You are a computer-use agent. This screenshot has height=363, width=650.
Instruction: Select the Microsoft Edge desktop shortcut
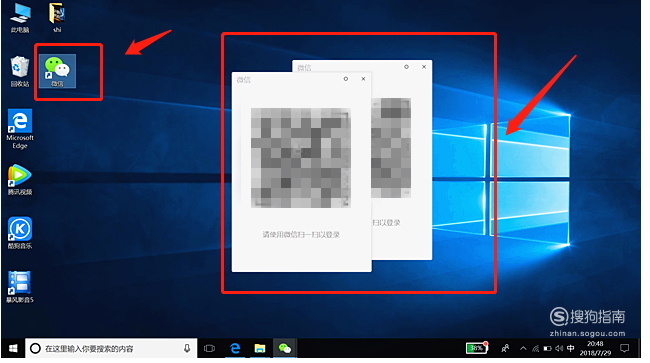[20, 129]
